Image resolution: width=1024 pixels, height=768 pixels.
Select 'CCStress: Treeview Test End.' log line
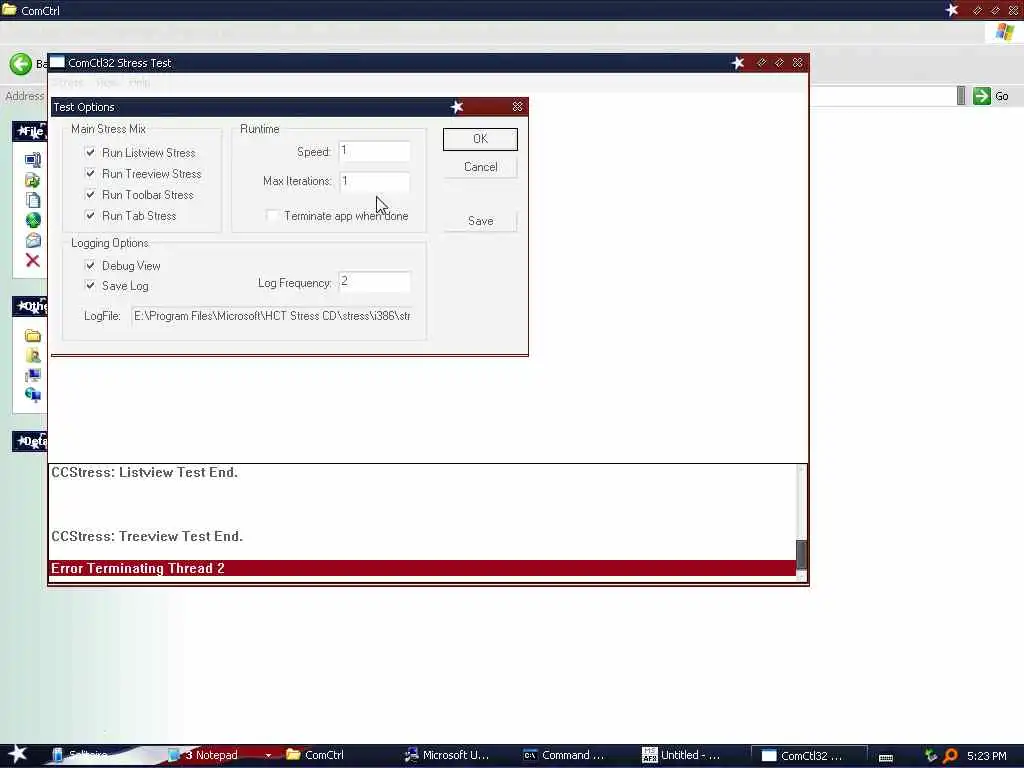(x=147, y=536)
